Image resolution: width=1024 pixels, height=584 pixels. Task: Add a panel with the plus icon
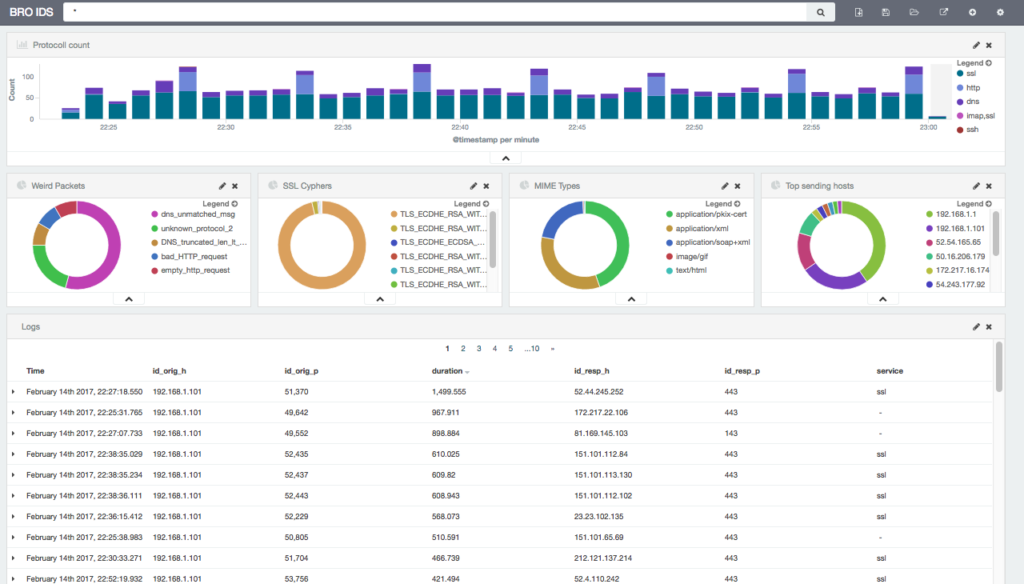tap(972, 11)
